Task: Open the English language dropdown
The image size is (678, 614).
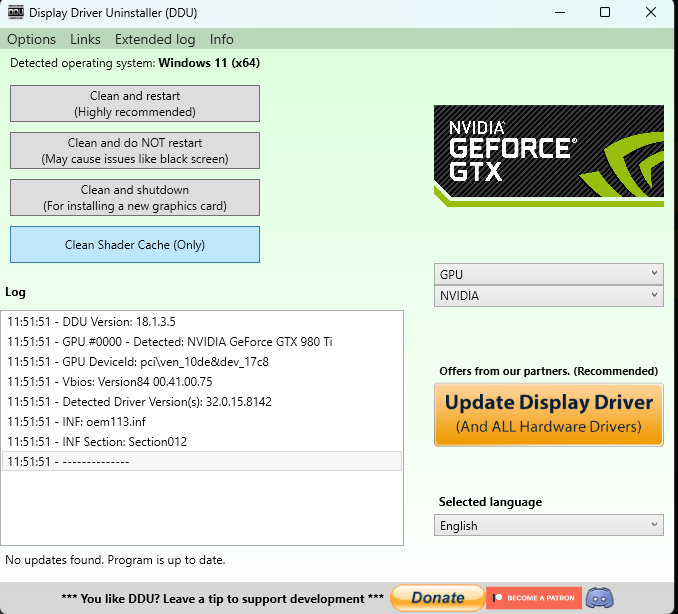Action: tap(549, 525)
